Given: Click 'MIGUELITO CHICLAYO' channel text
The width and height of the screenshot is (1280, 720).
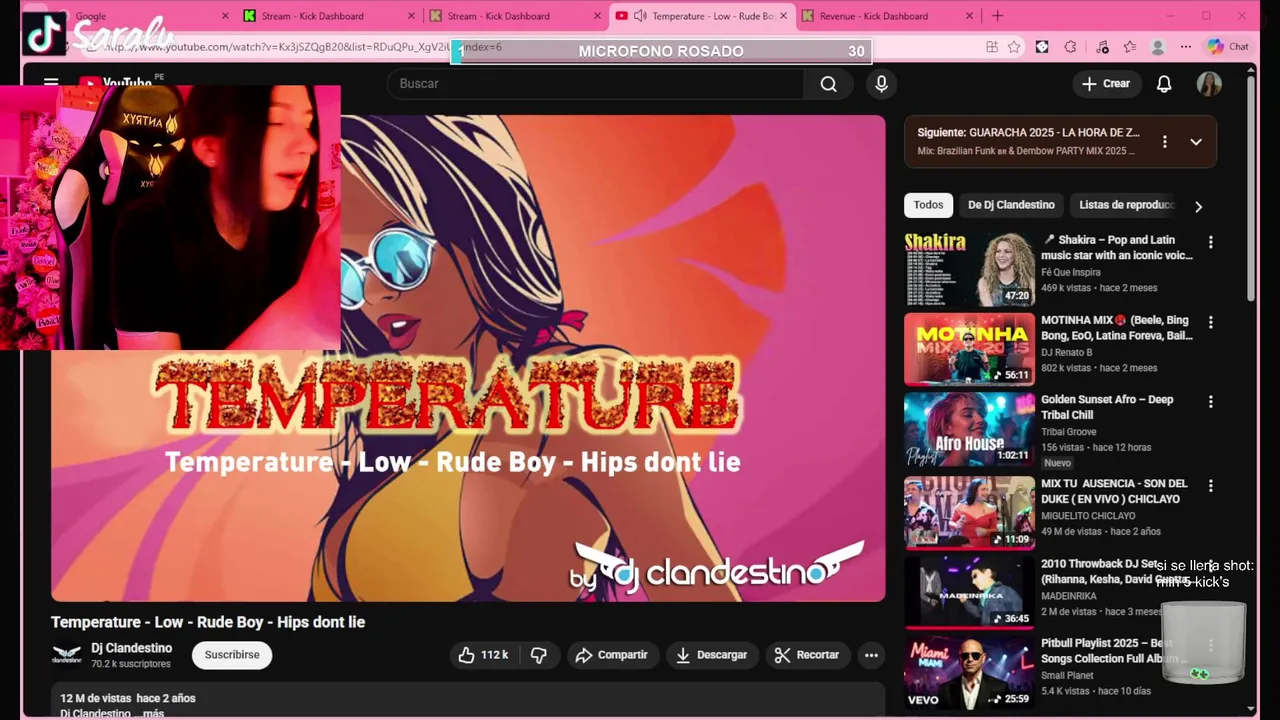Looking at the screenshot, I should pyautogui.click(x=1088, y=516).
